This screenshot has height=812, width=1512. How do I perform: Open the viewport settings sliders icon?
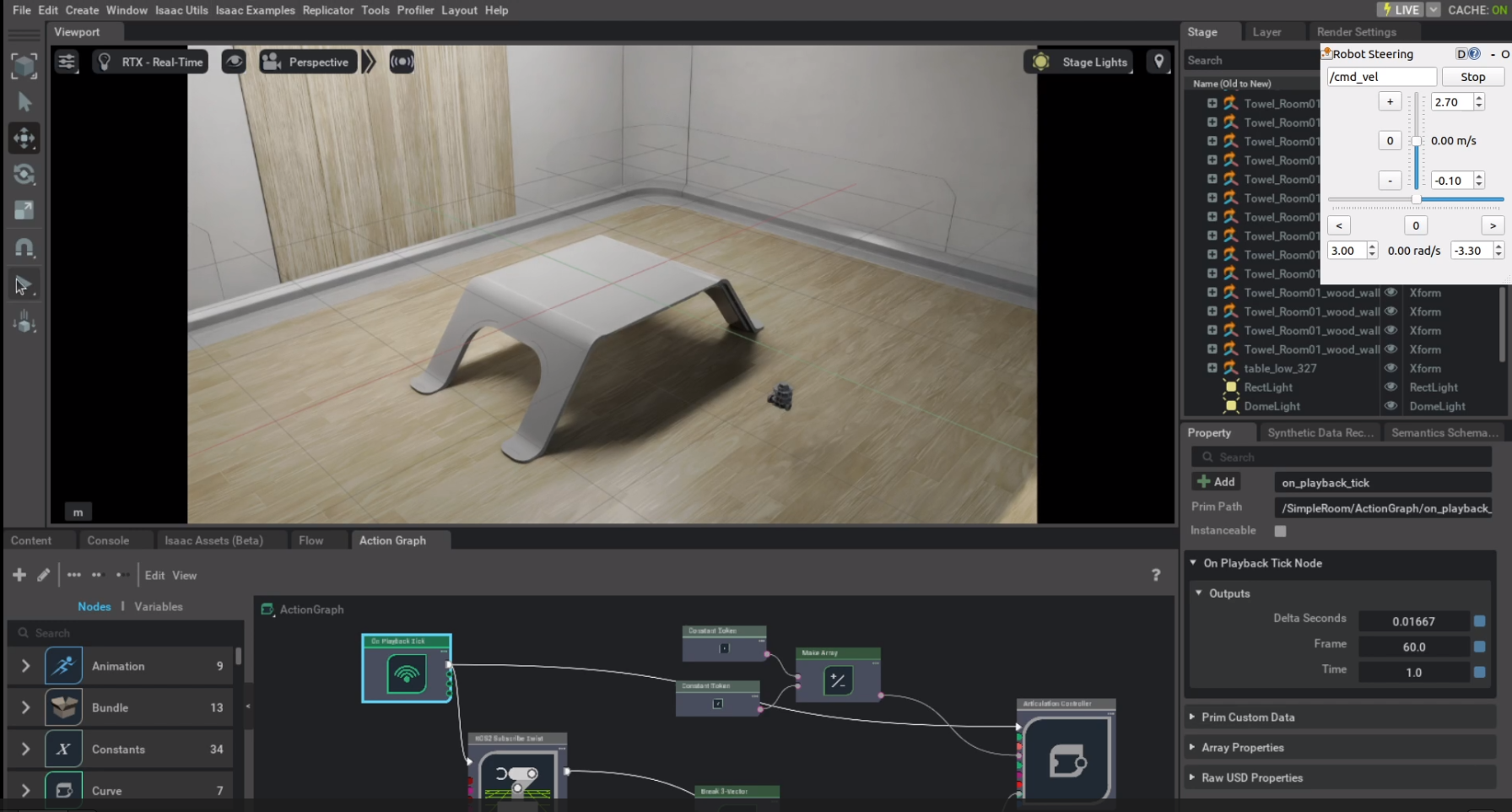point(67,62)
